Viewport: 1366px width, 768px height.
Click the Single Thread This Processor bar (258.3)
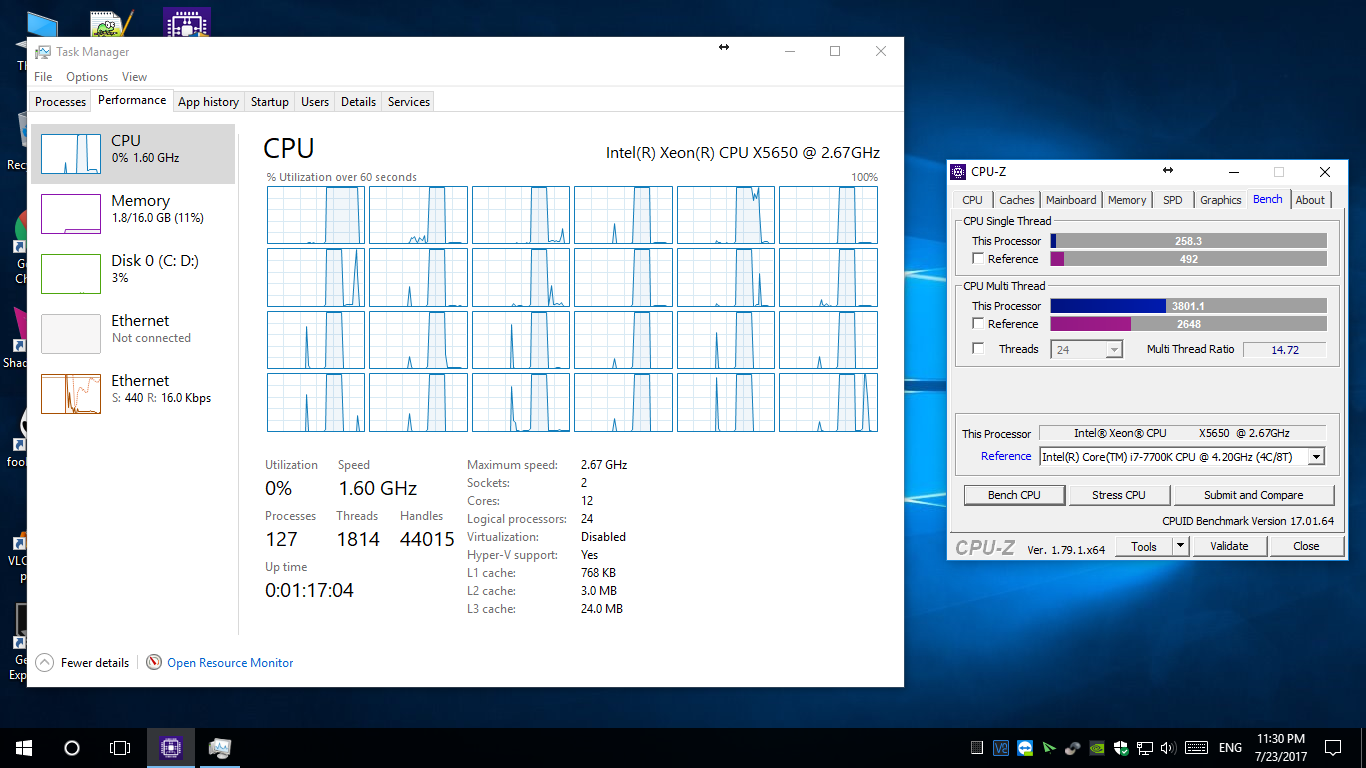(1189, 241)
